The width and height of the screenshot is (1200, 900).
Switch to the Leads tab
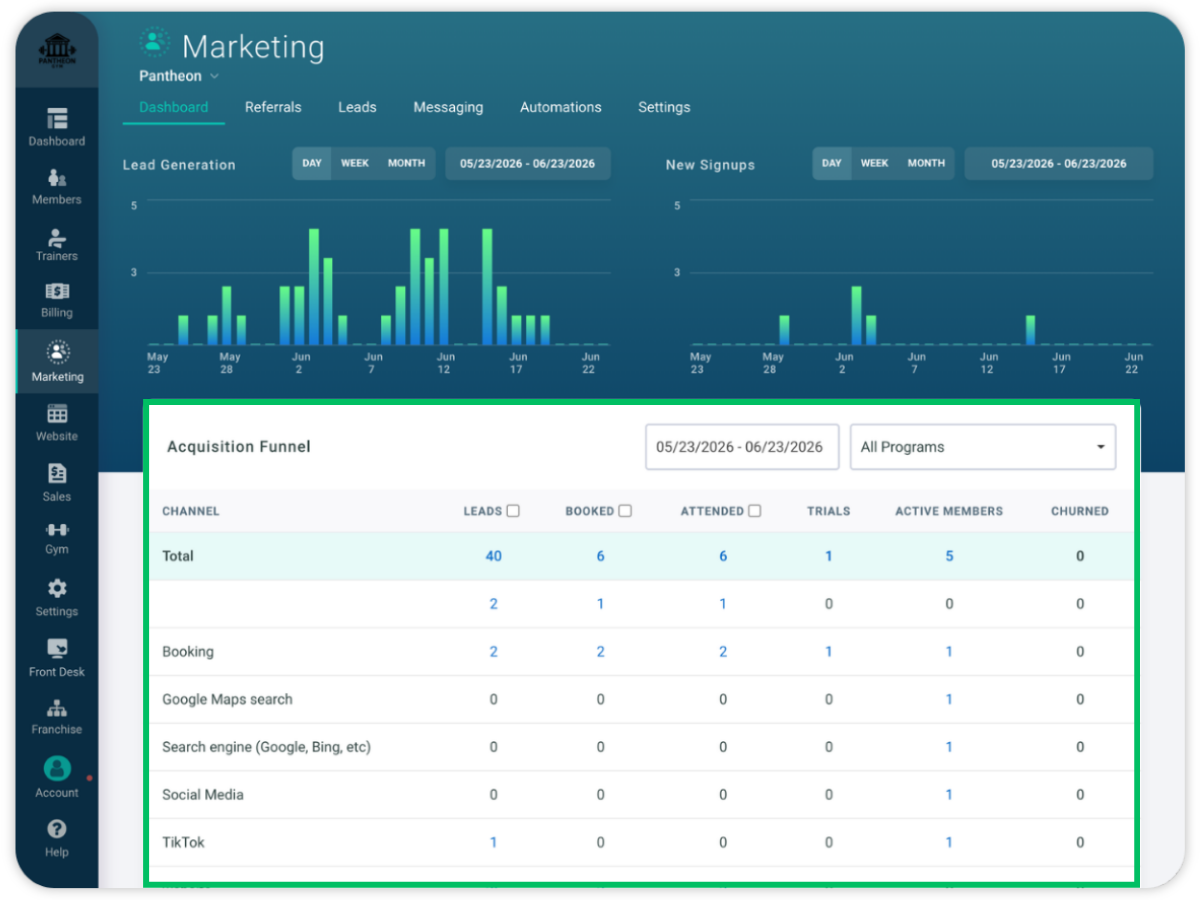pyautogui.click(x=357, y=107)
